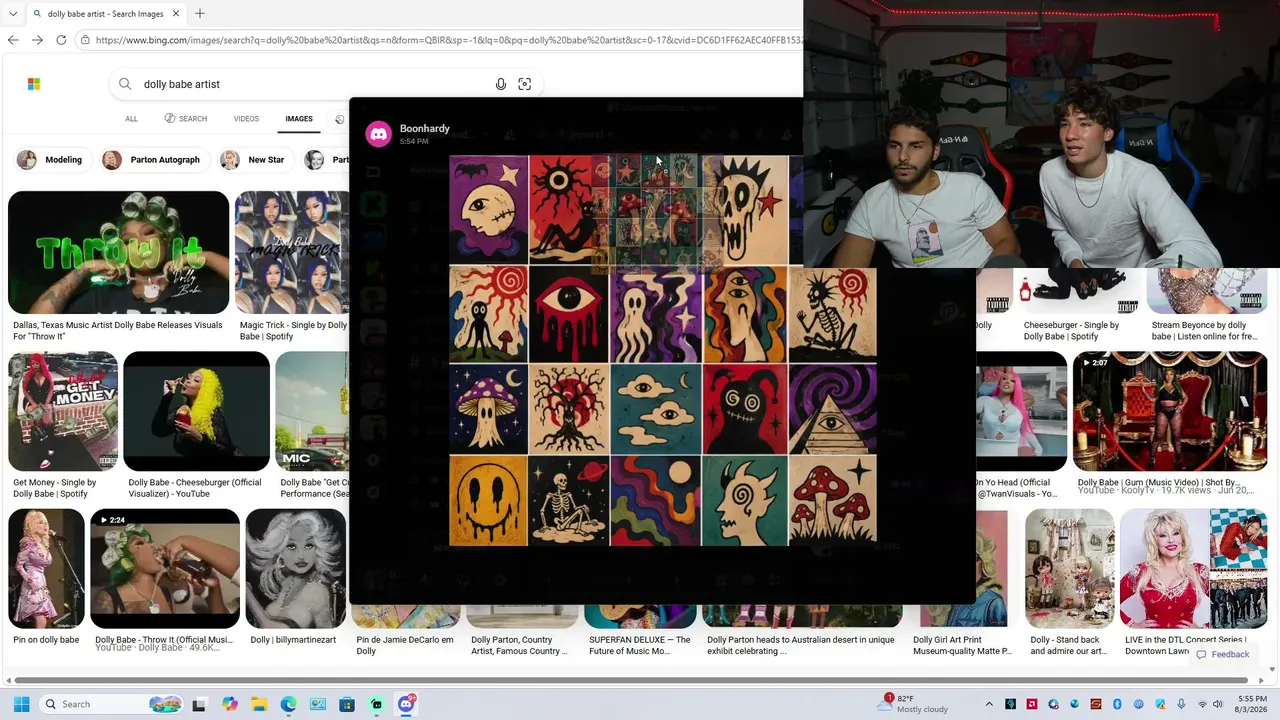Screen dimensions: 1280x720
Task: Open the 'Pin on dolly babe' image
Action: pos(46,569)
